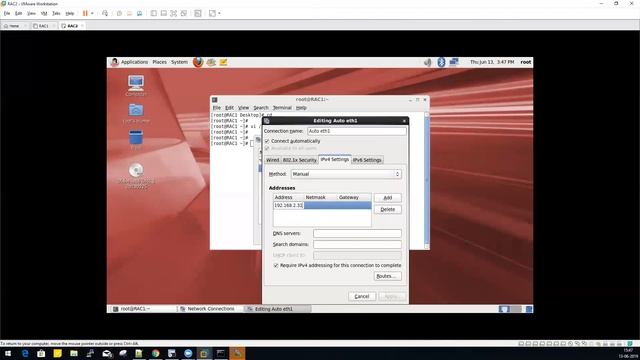This screenshot has width=640, height=360.
Task: Open the GNOME Places menu
Action: [x=159, y=62]
